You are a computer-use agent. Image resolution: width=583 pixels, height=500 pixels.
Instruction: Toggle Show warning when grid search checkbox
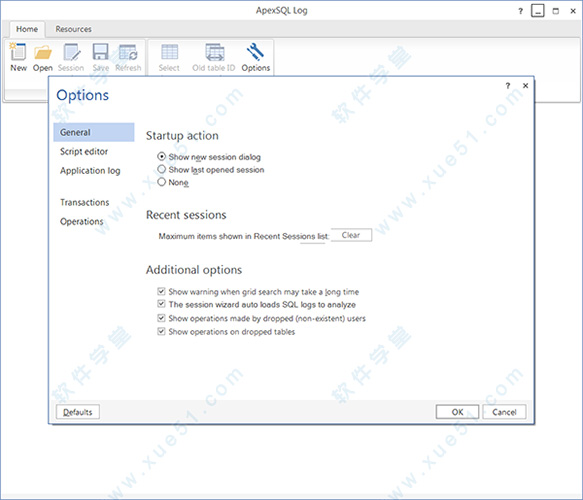[161, 291]
